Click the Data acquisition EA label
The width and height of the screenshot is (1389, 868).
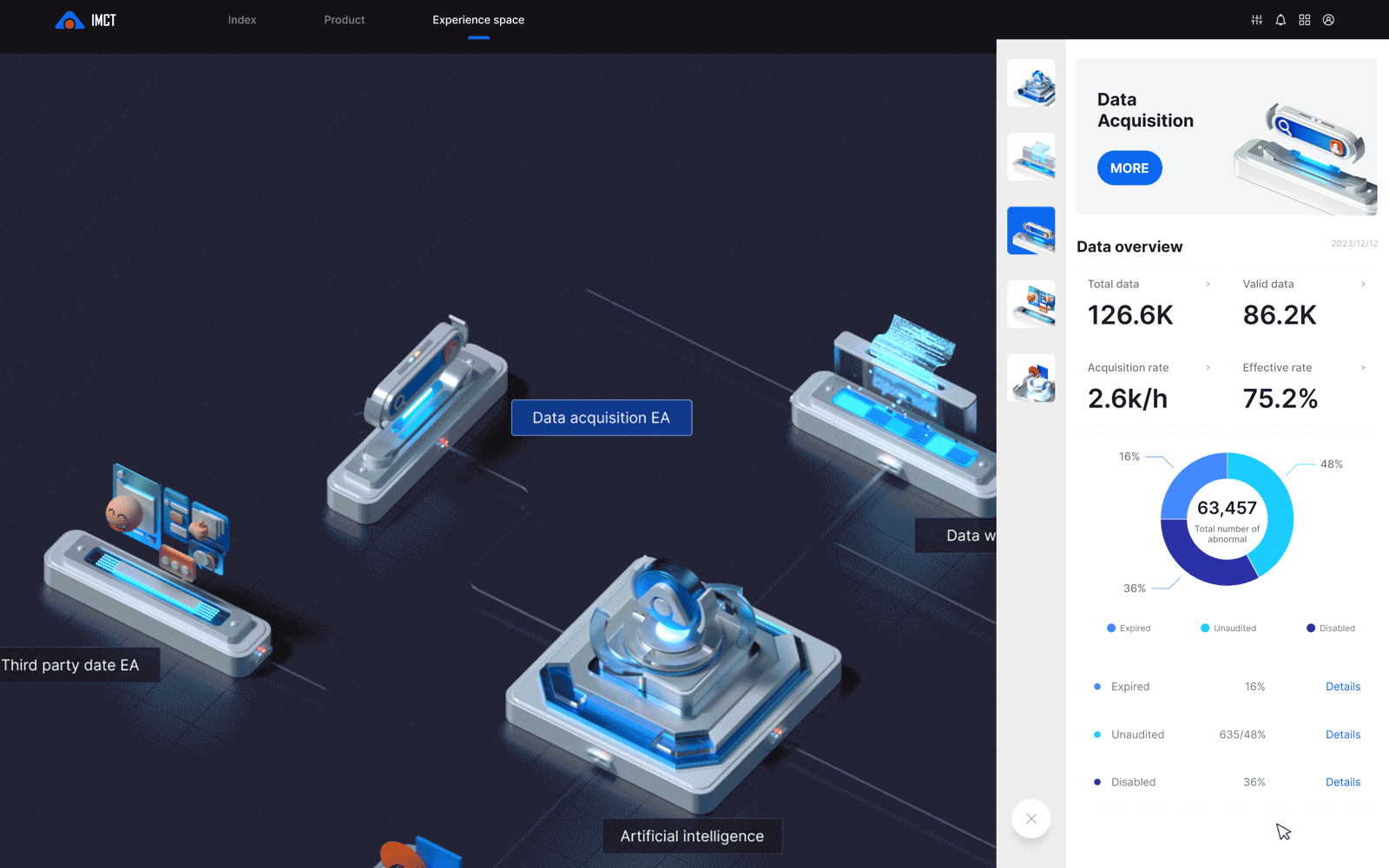click(602, 418)
